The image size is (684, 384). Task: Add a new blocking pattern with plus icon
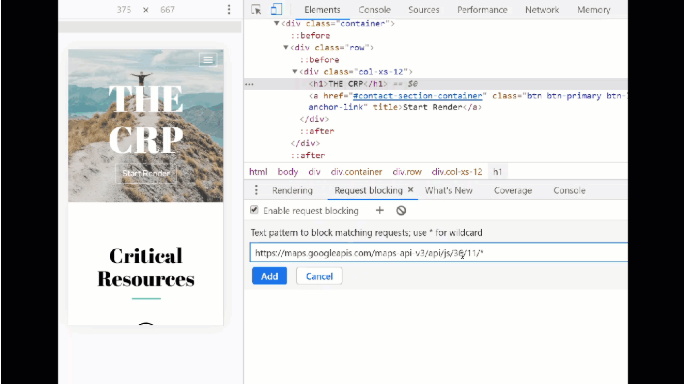point(380,210)
